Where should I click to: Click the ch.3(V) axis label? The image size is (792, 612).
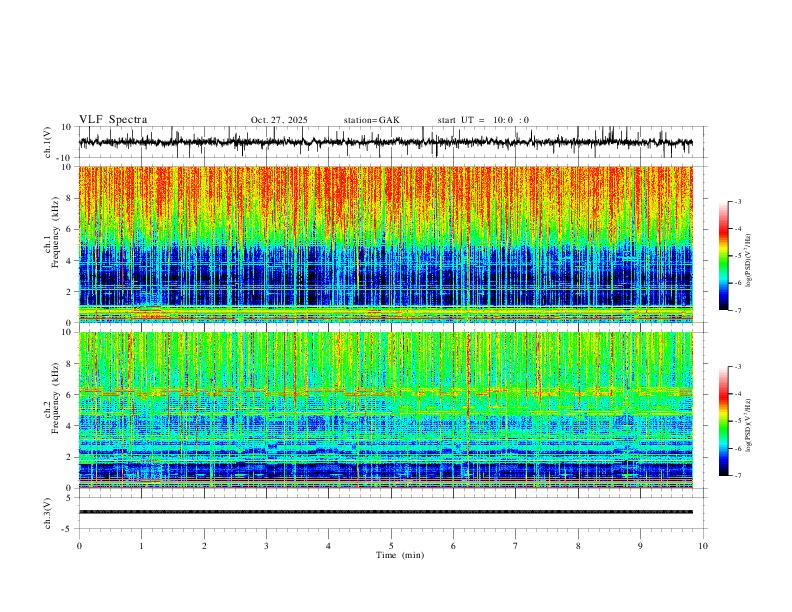point(48,513)
